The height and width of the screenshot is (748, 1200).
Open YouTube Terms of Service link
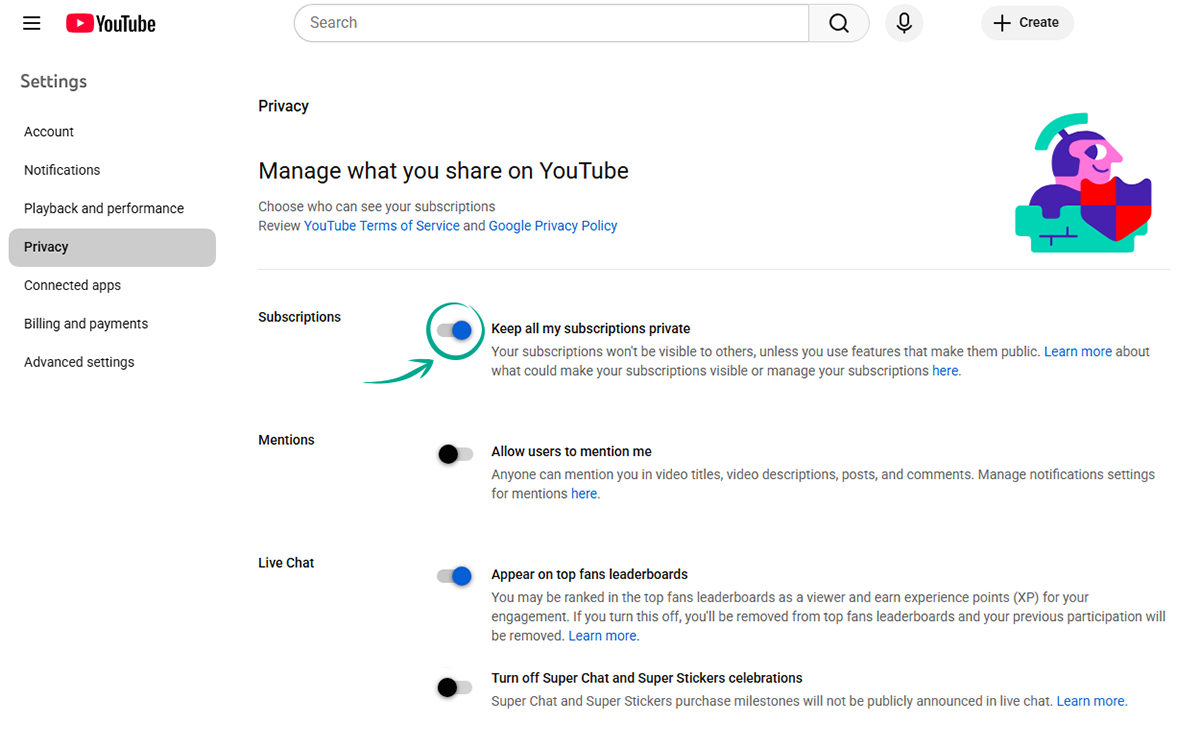pos(382,226)
